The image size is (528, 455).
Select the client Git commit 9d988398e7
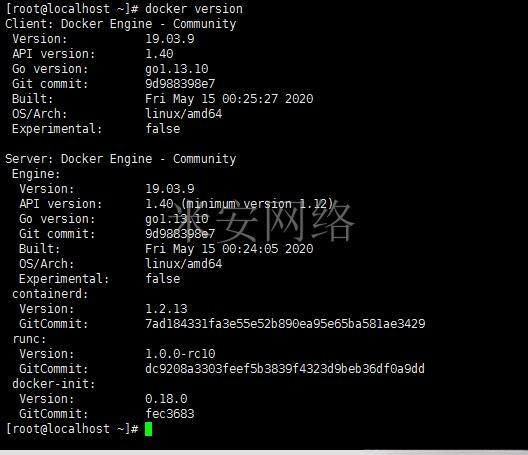180,84
